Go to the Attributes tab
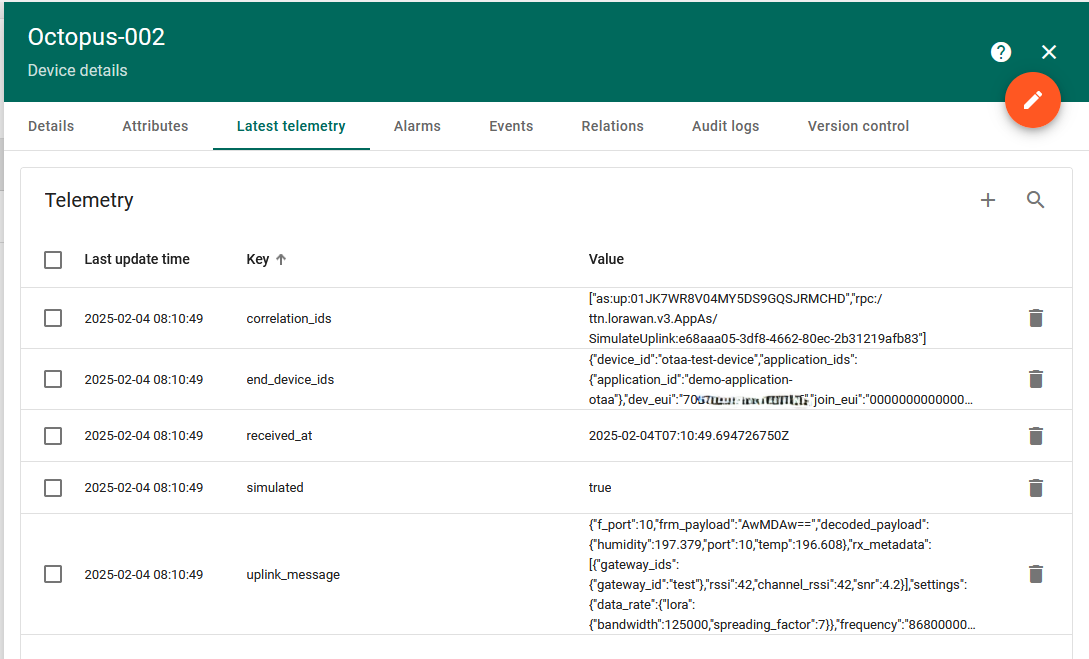 pyautogui.click(x=155, y=126)
